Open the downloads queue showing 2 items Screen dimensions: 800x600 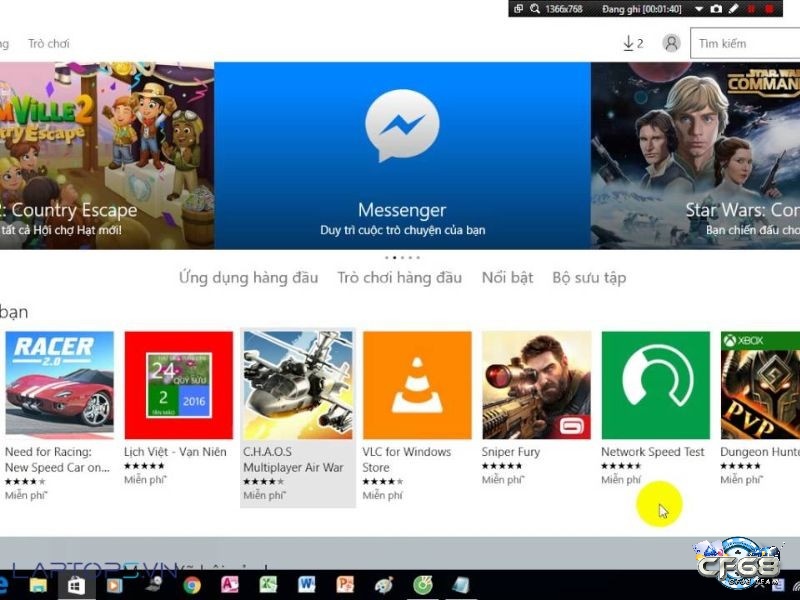[633, 43]
